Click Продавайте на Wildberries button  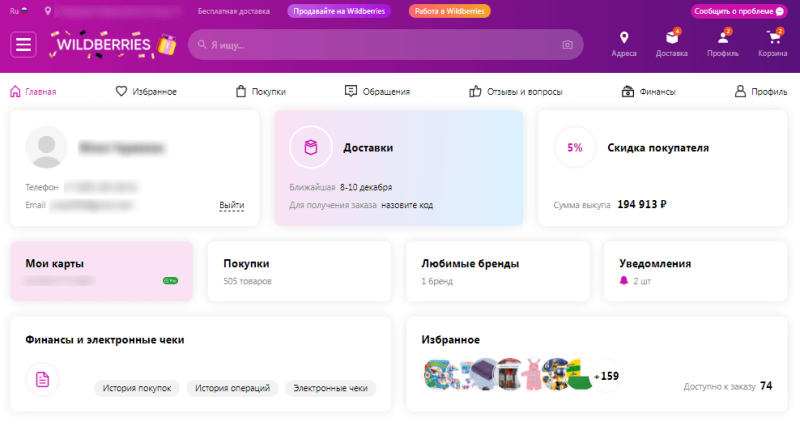[x=339, y=11]
